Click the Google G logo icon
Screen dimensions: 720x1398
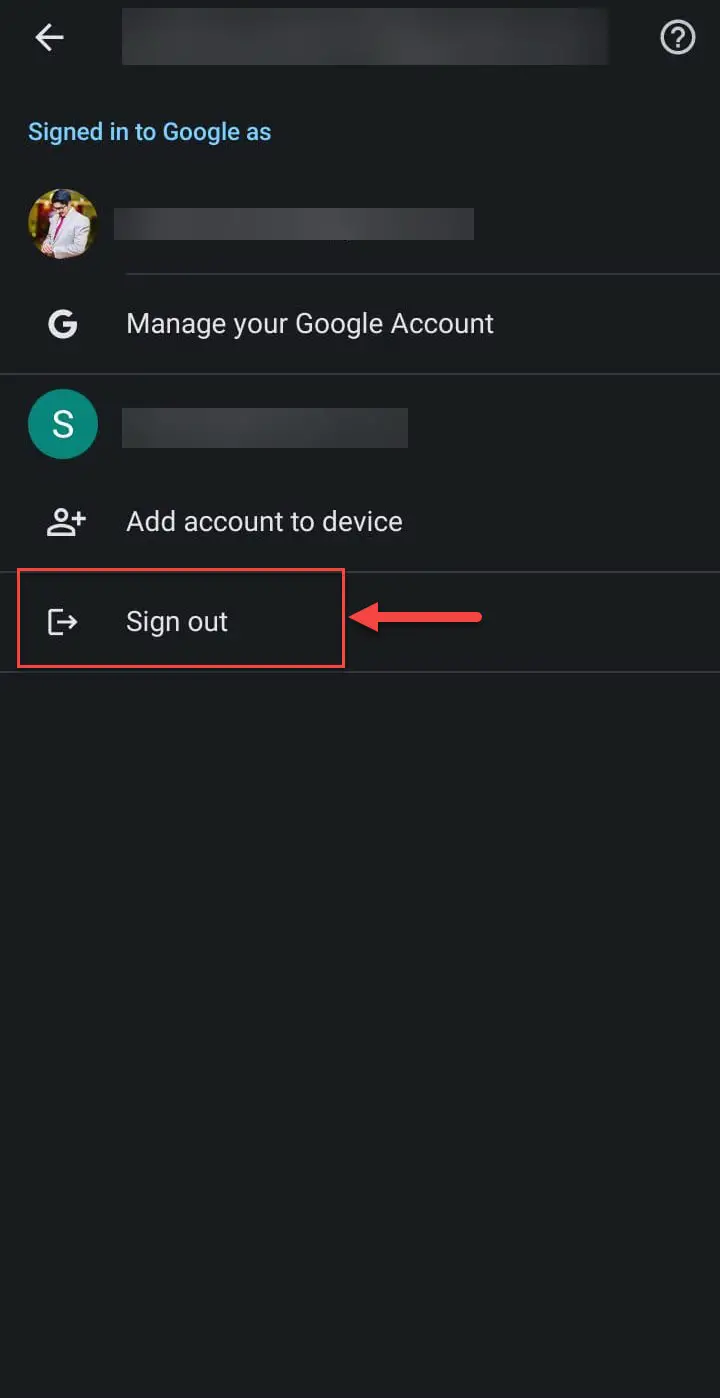63,324
